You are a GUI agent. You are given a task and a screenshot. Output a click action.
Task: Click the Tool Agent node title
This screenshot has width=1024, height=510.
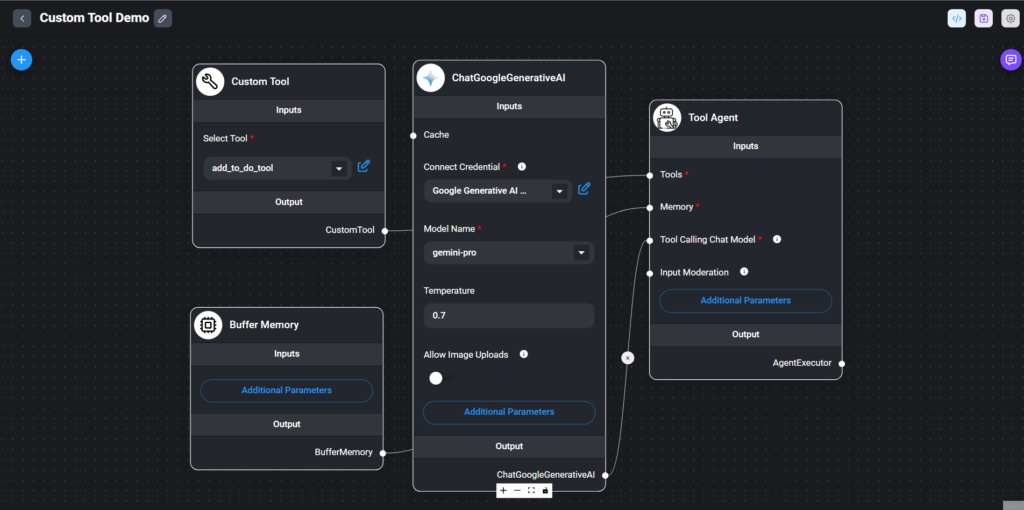pos(713,118)
